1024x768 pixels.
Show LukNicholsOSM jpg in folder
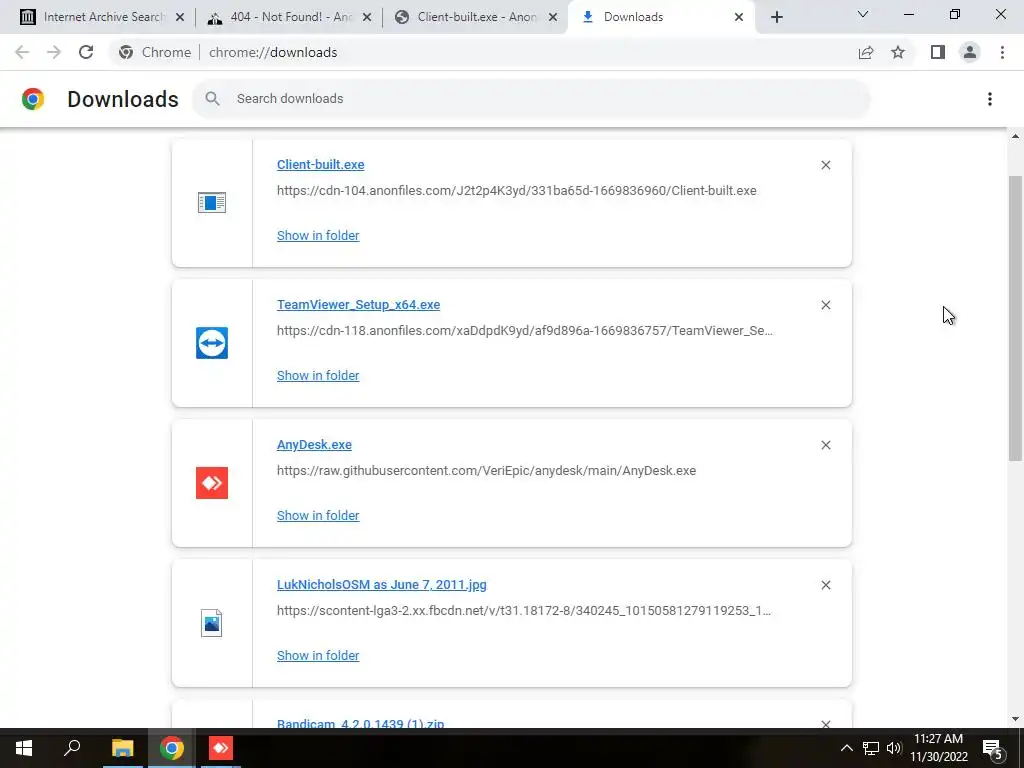[318, 656]
